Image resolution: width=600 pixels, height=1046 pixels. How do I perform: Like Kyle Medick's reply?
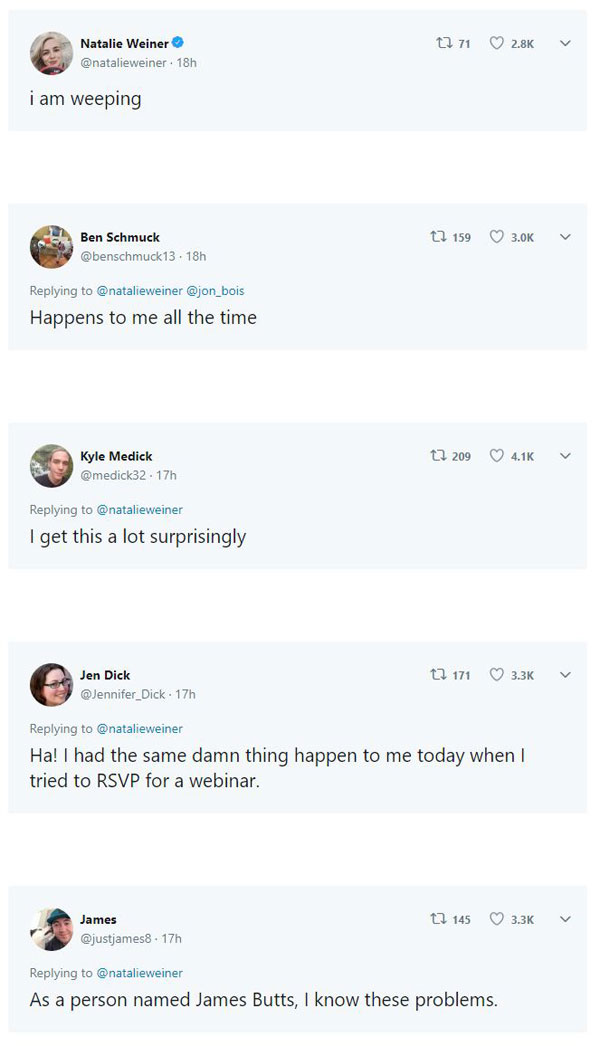[496, 456]
